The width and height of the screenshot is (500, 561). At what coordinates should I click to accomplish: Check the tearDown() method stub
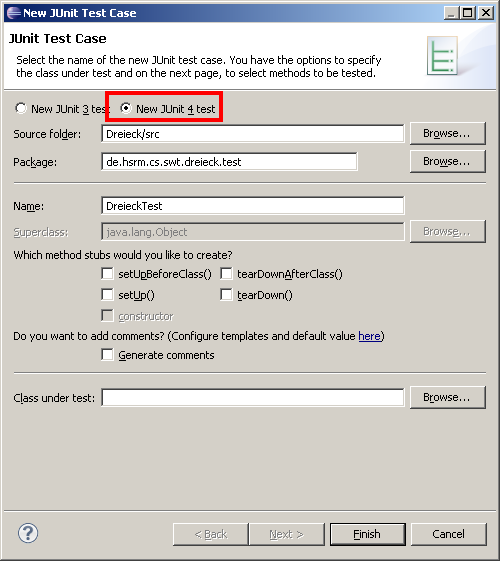[x=226, y=295]
